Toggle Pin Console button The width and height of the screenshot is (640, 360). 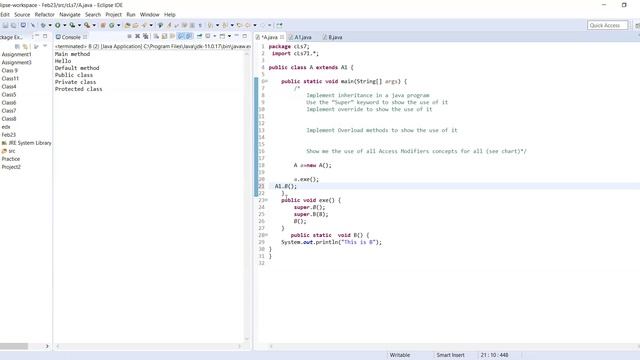tap(200, 37)
